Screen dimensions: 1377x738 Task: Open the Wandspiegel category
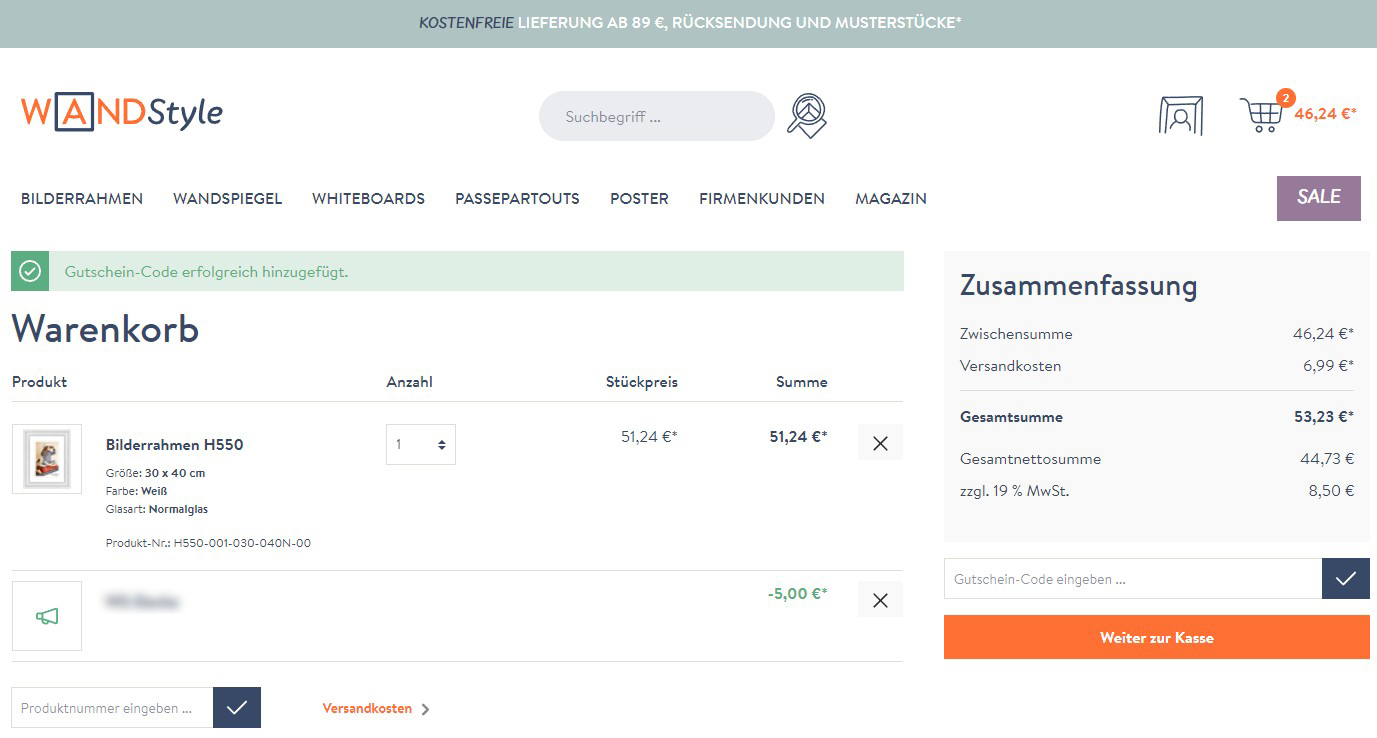(227, 199)
